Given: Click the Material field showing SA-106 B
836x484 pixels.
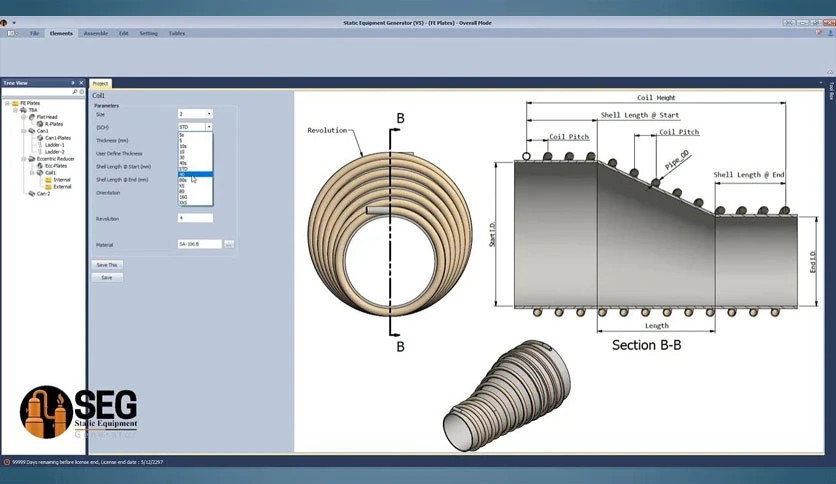Looking at the screenshot, I should [199, 244].
